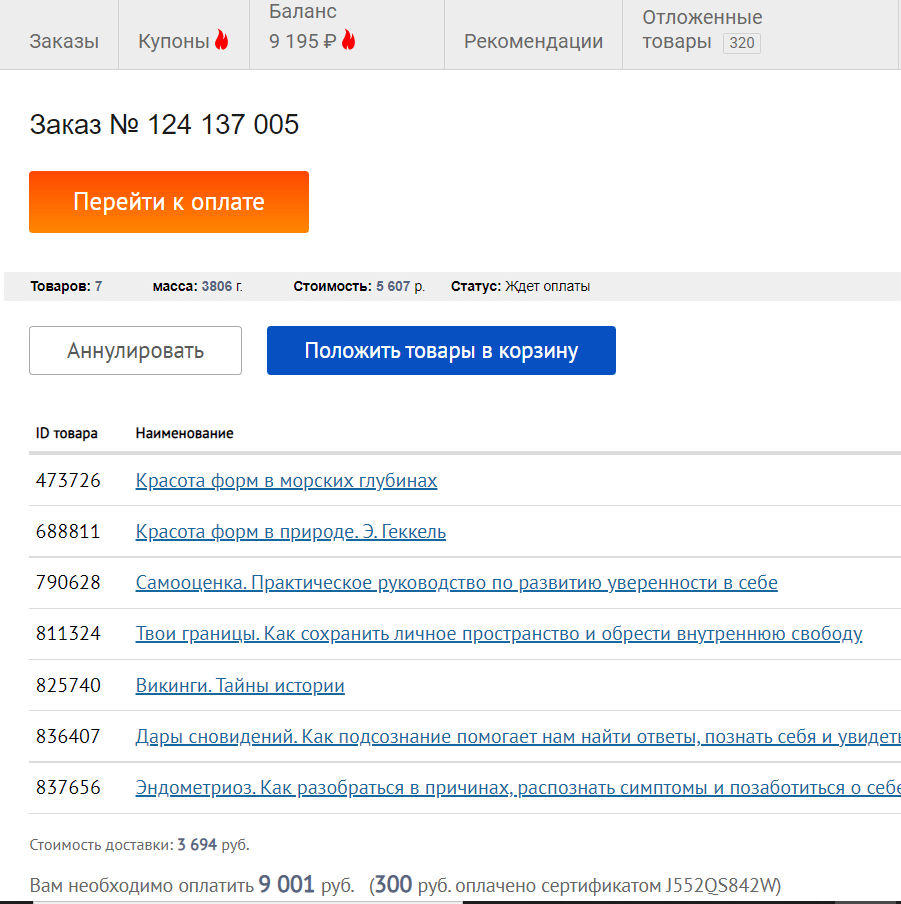Click the Положить товары в корзину button
The height and width of the screenshot is (904, 901).
(x=441, y=351)
